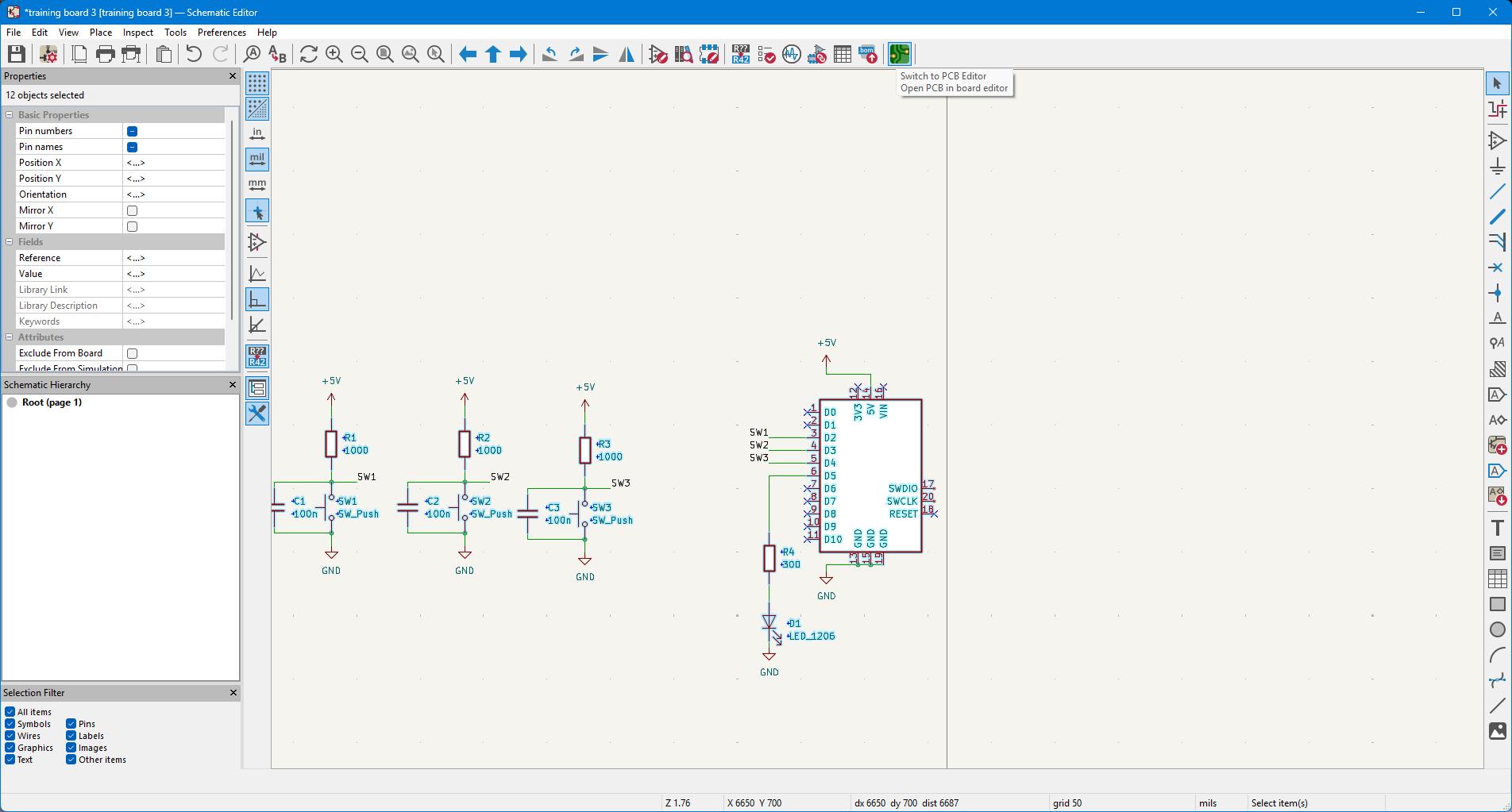1512x812 pixels.
Task: Uncheck the Wires selection filter
Action: pos(10,736)
